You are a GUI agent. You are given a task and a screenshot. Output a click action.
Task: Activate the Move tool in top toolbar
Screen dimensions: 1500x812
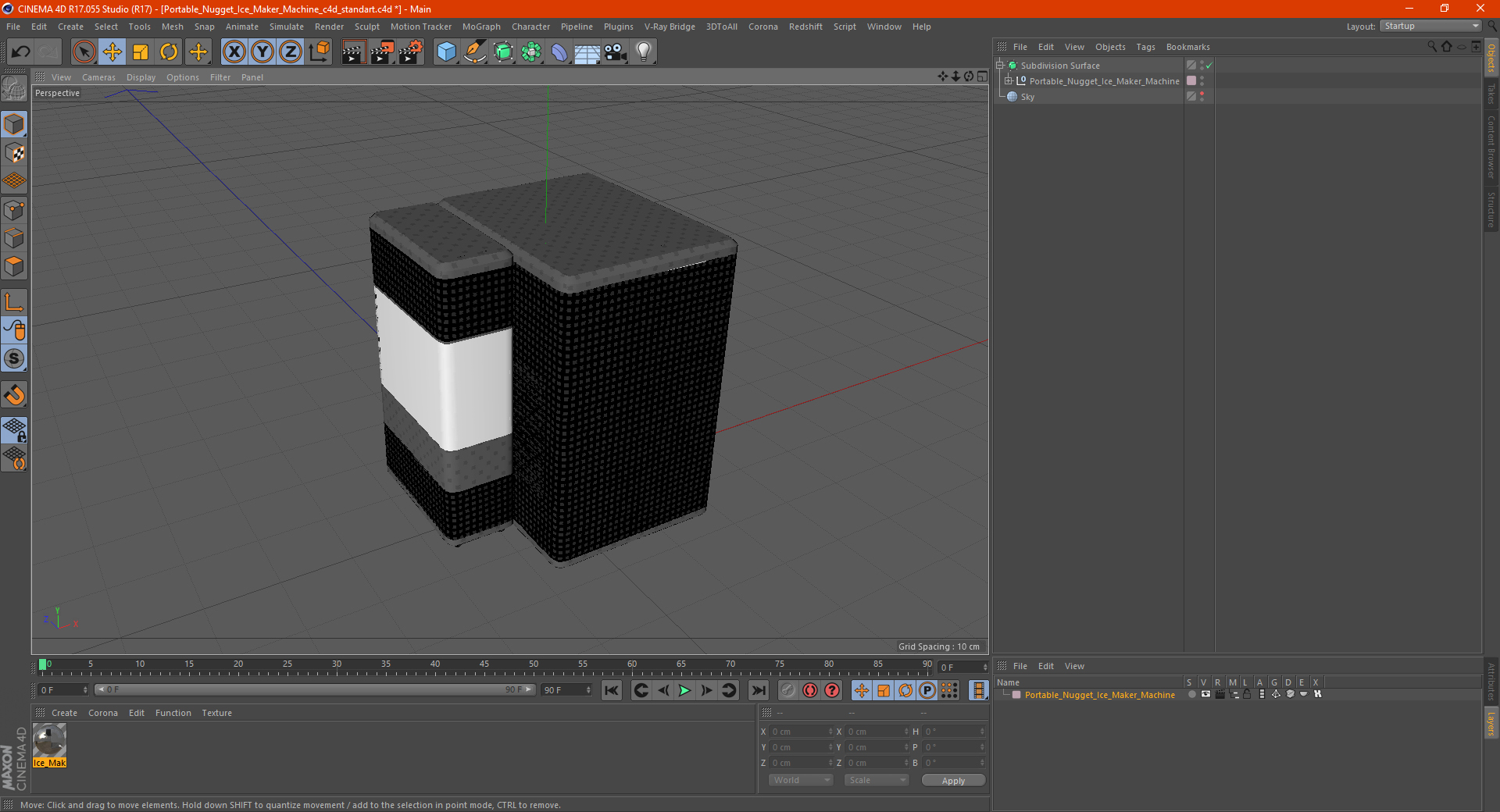coord(112,52)
